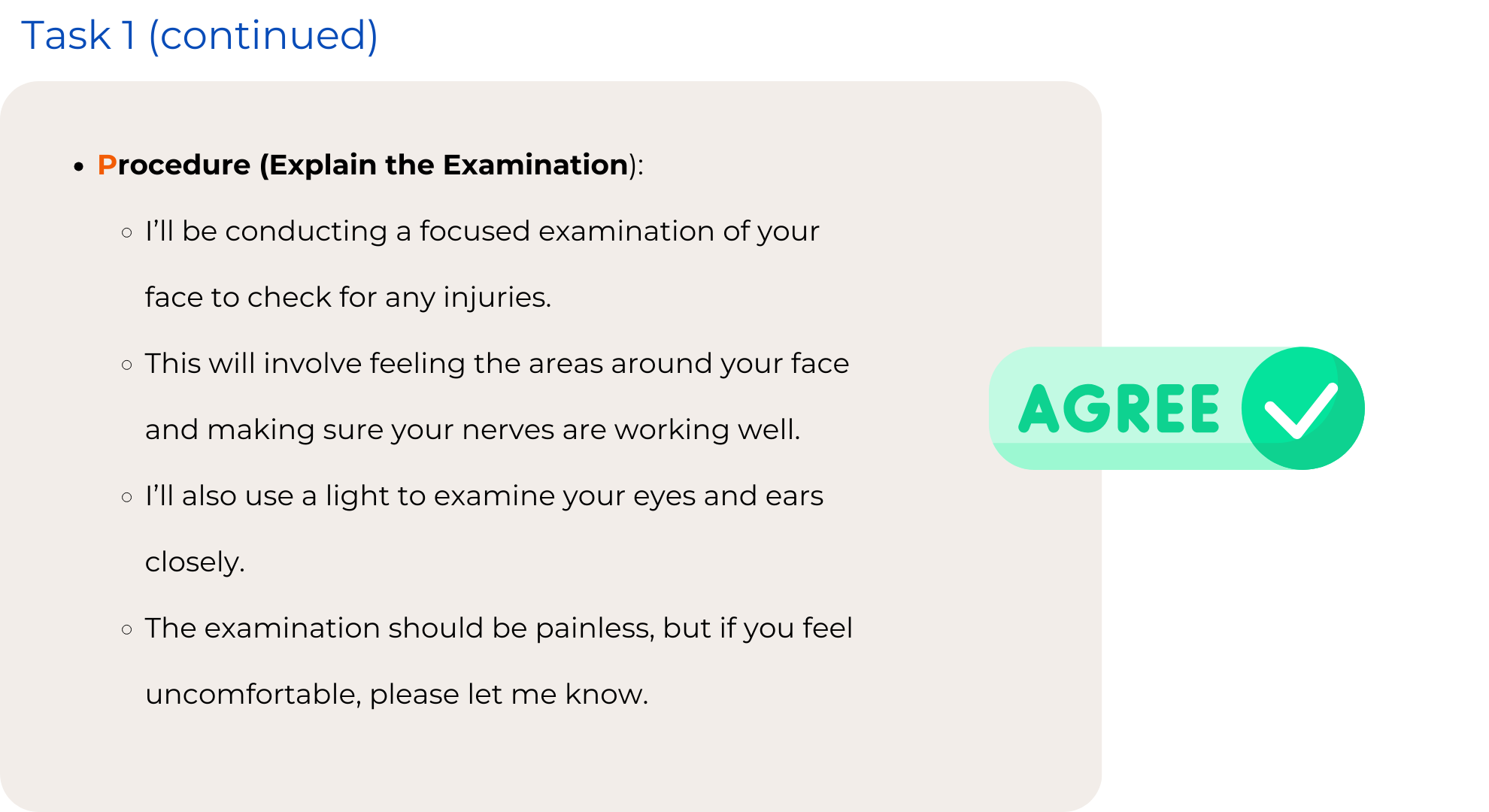Click the line 'uncomfortable, please let me know.'
1489x812 pixels.
[x=396, y=695]
